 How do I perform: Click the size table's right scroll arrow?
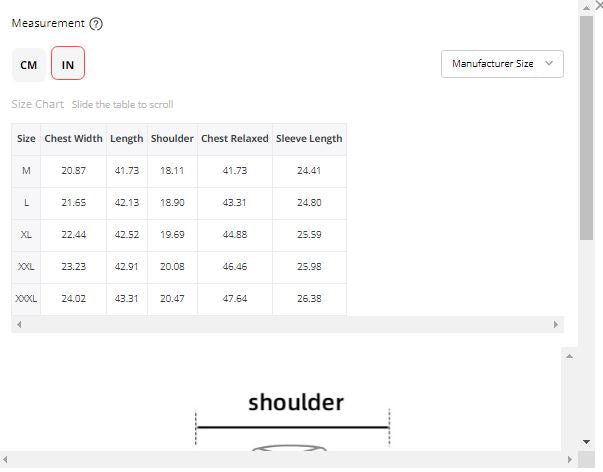(x=557, y=325)
